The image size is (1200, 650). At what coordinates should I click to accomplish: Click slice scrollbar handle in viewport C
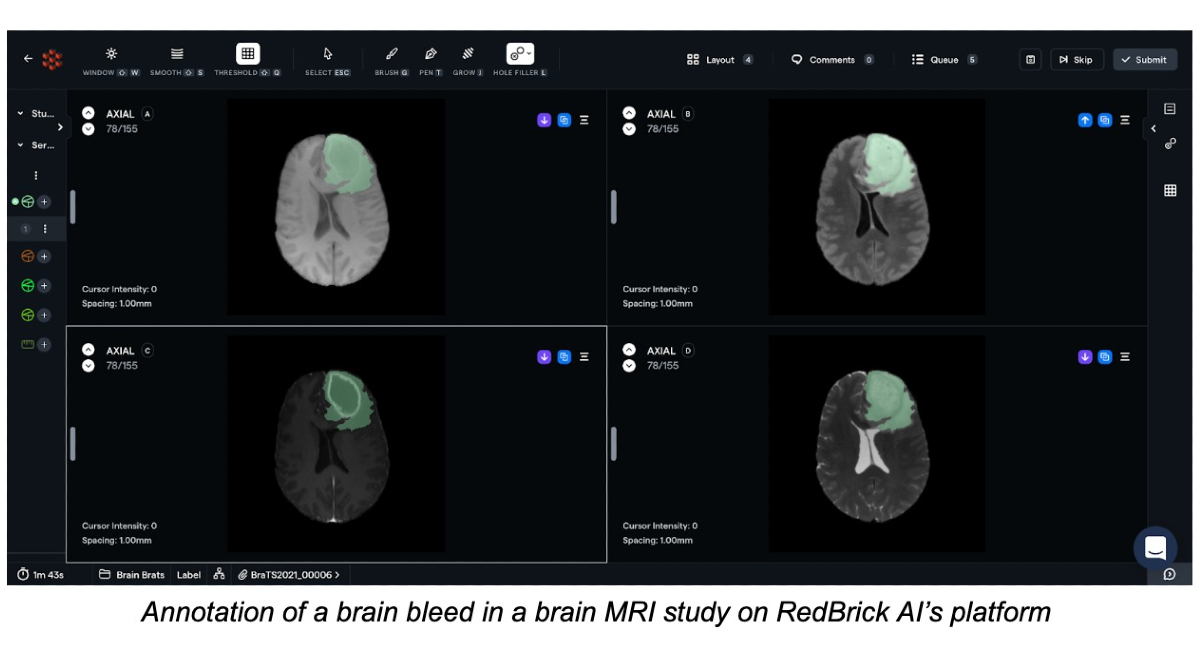tap(72, 443)
